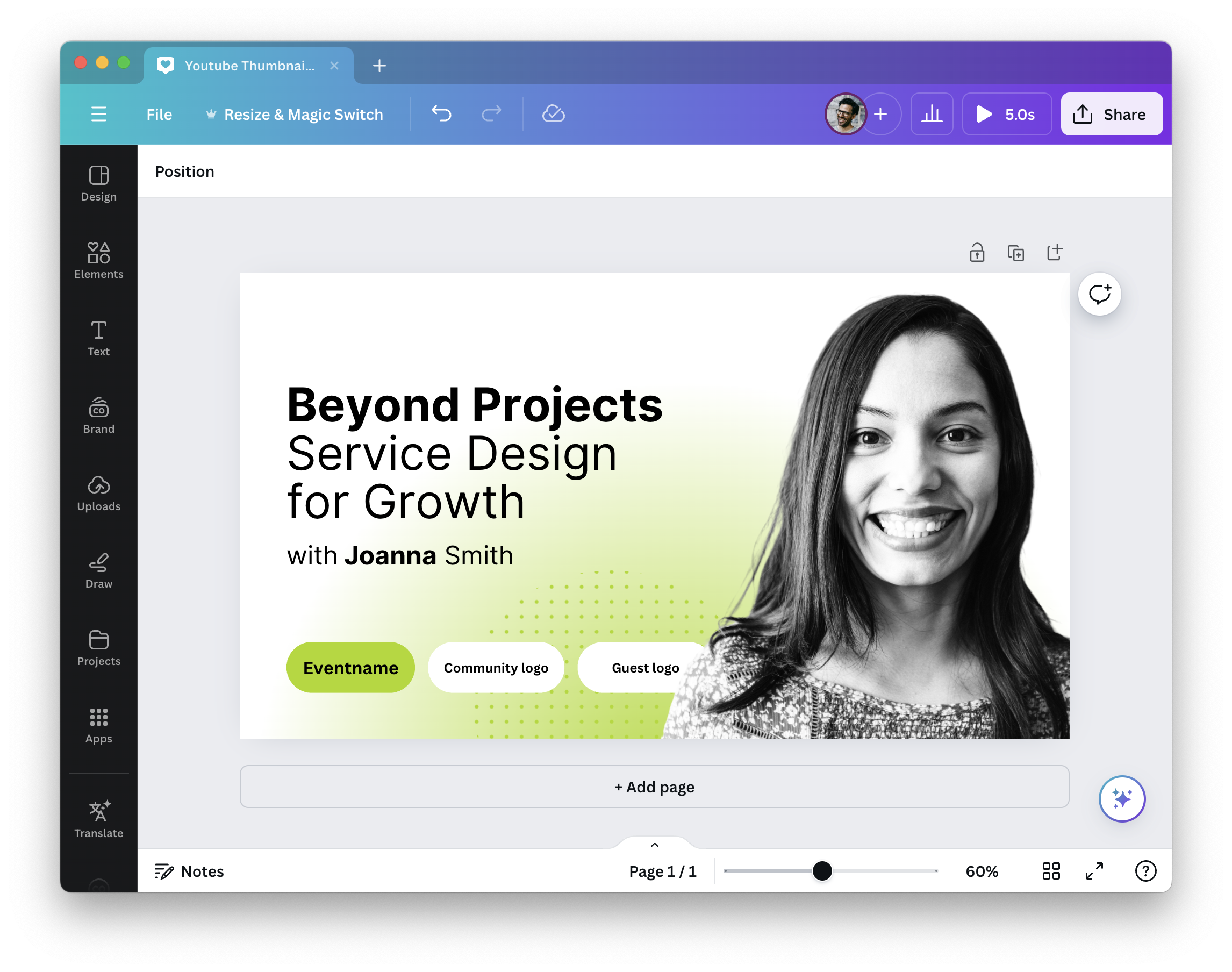Open the hamburger main menu
The height and width of the screenshot is (972, 1232).
click(x=99, y=114)
